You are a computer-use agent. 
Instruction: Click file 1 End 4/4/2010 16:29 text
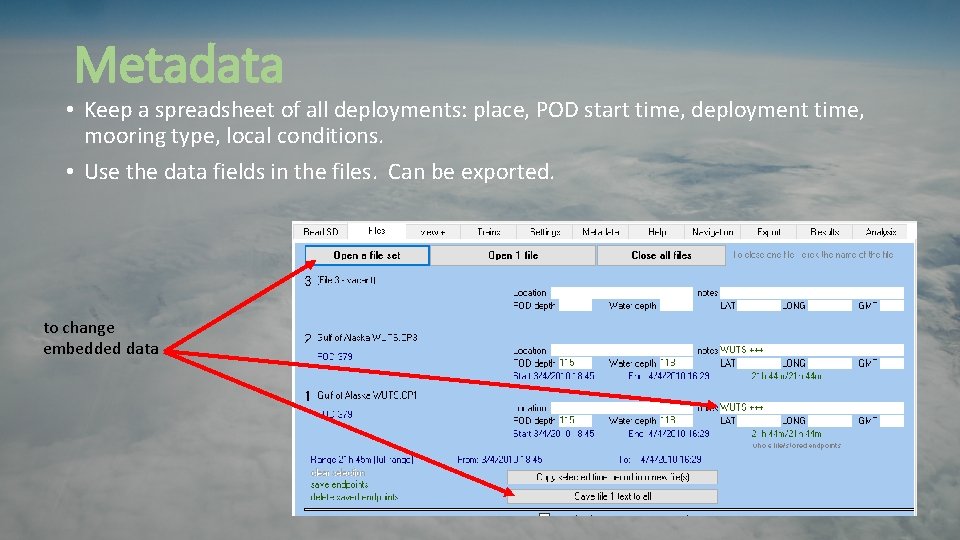click(669, 433)
